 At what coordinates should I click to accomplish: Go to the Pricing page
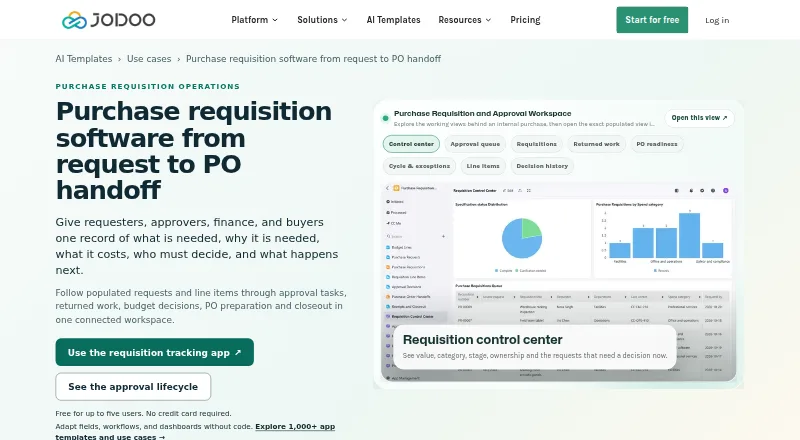pyautogui.click(x=525, y=20)
